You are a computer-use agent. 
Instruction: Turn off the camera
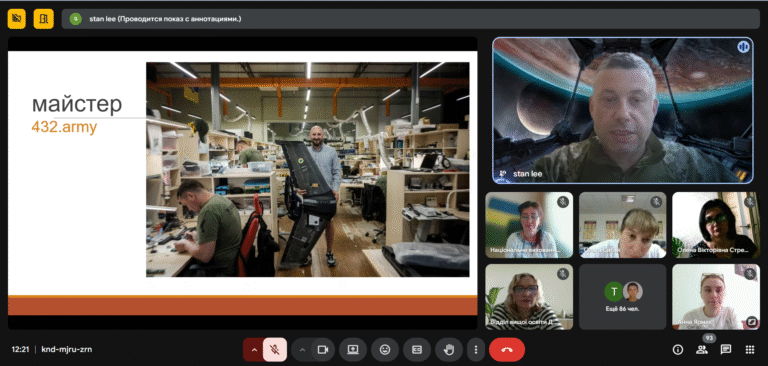(x=322, y=349)
